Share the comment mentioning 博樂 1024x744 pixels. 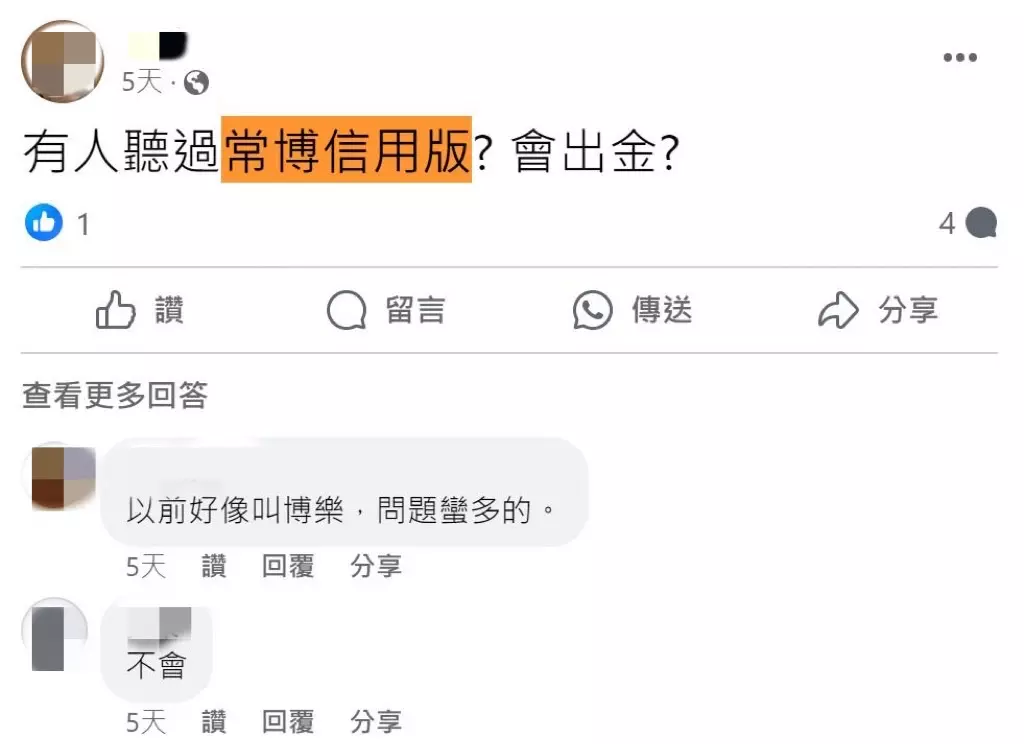[x=376, y=566]
